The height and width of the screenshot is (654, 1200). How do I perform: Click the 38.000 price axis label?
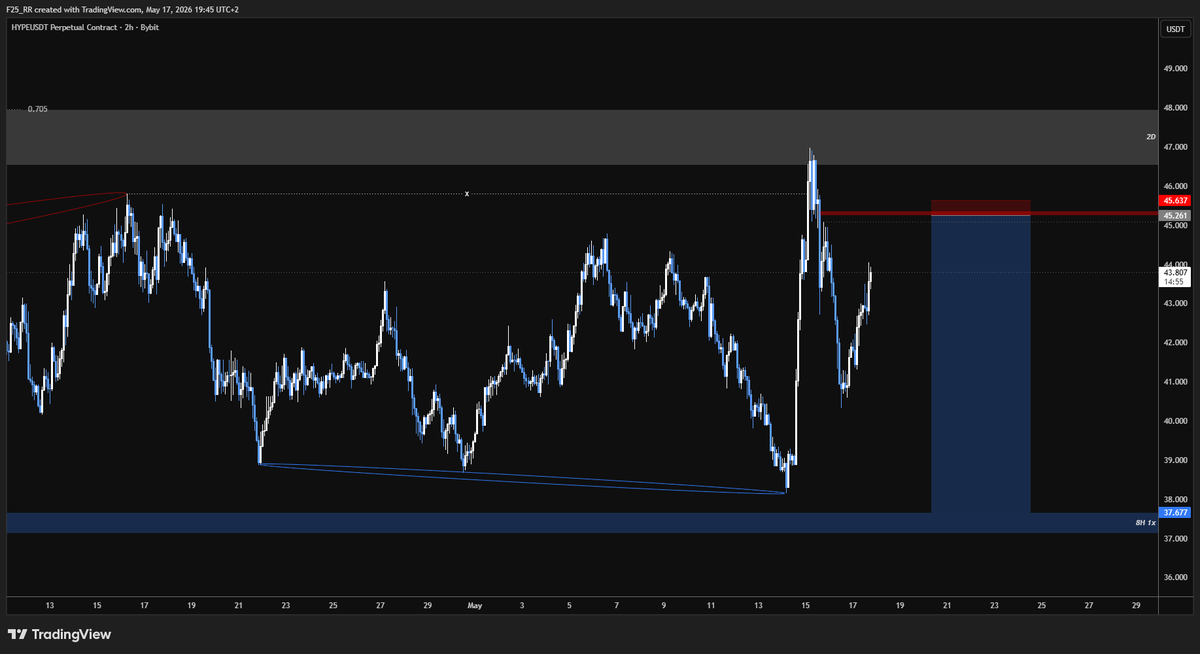[1174, 499]
